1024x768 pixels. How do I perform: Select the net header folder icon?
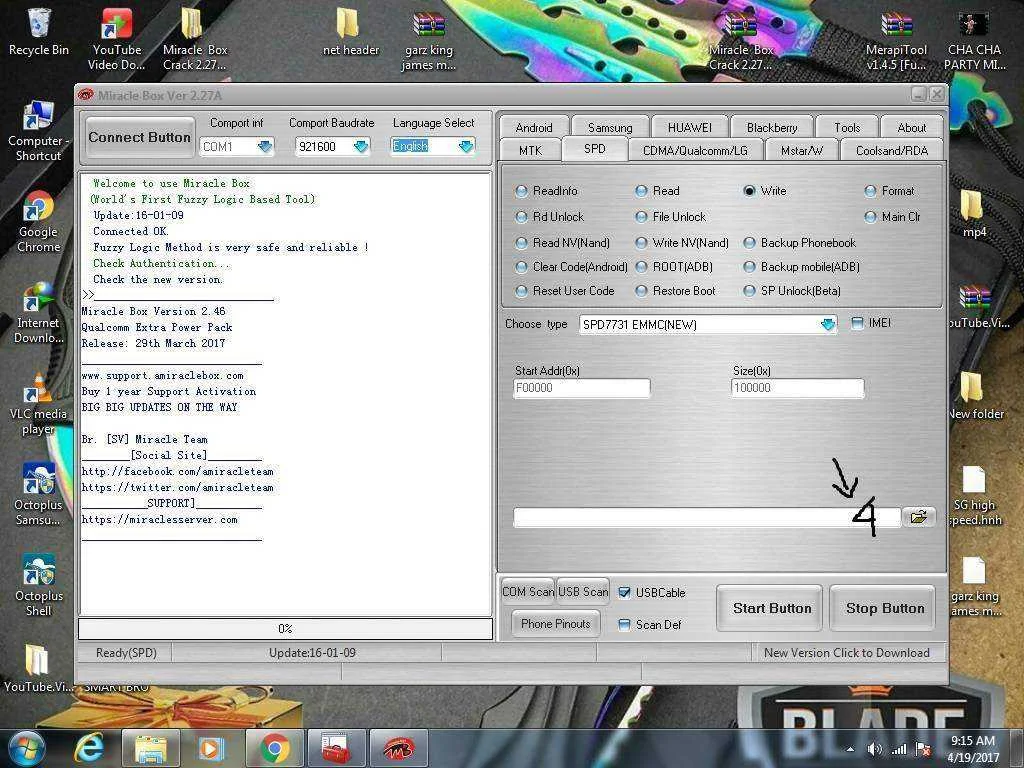(351, 33)
